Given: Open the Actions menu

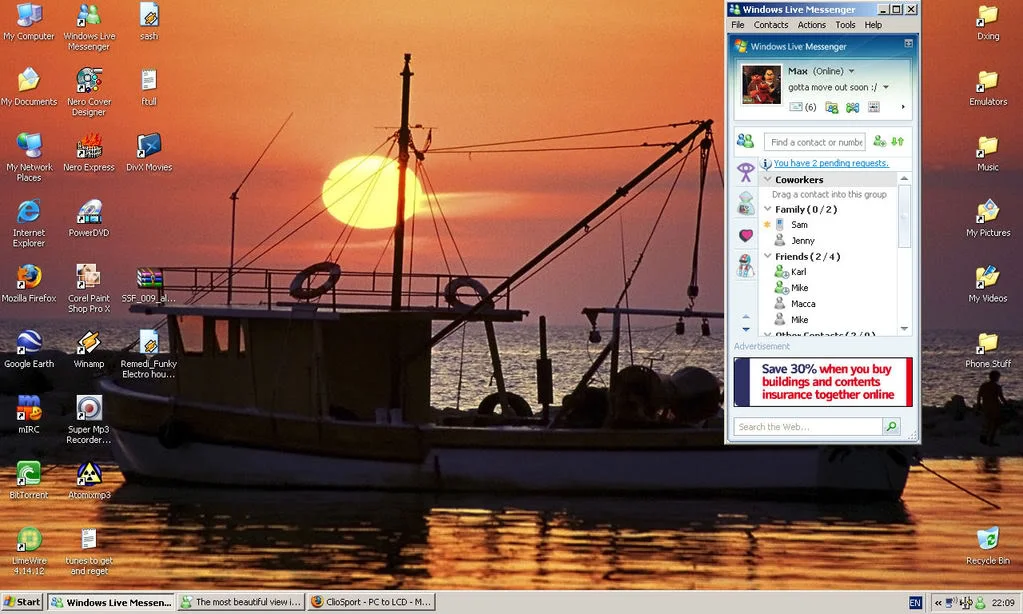Looking at the screenshot, I should (811, 25).
